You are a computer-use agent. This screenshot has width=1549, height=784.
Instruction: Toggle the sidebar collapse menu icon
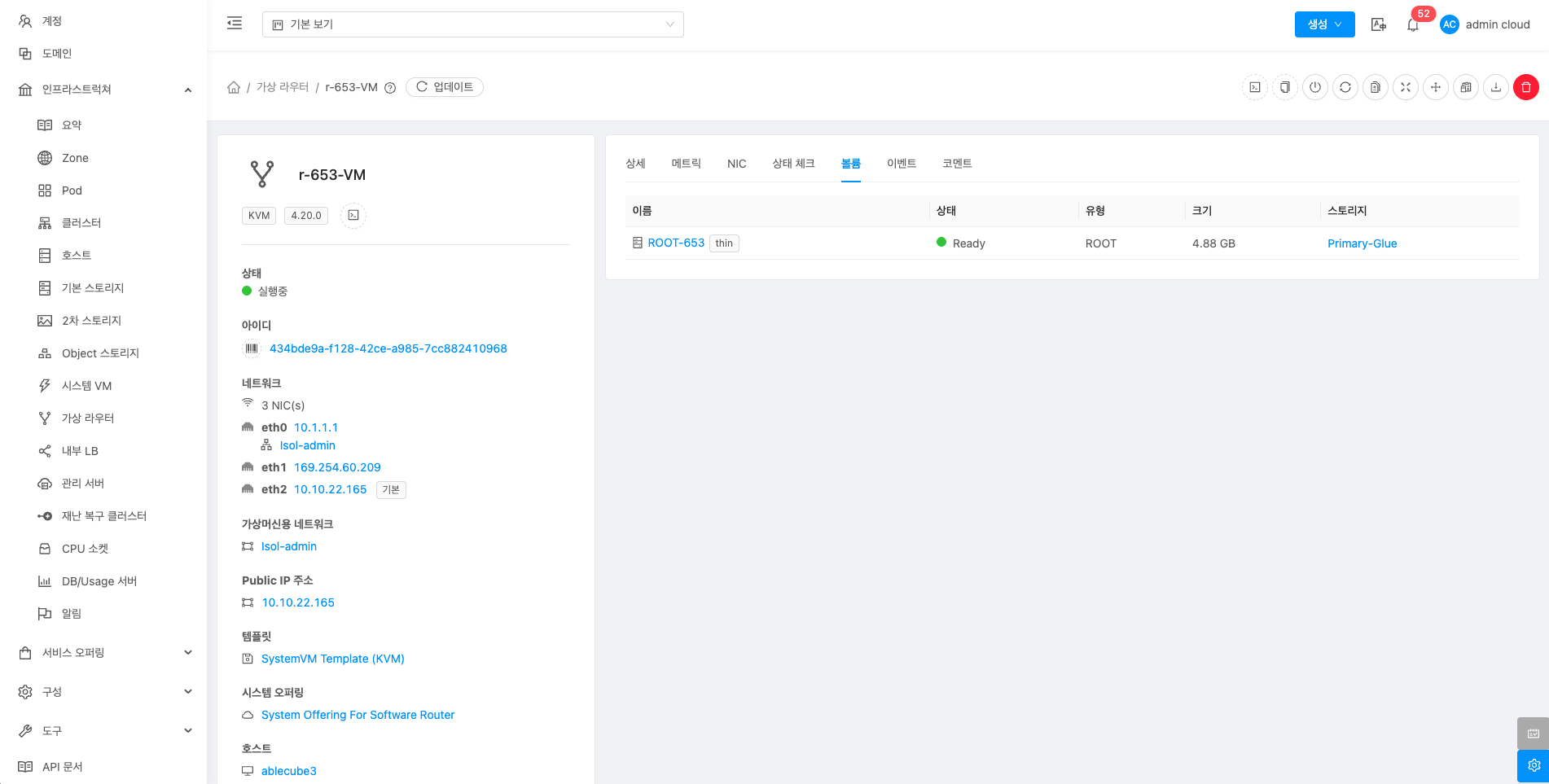pyautogui.click(x=235, y=24)
